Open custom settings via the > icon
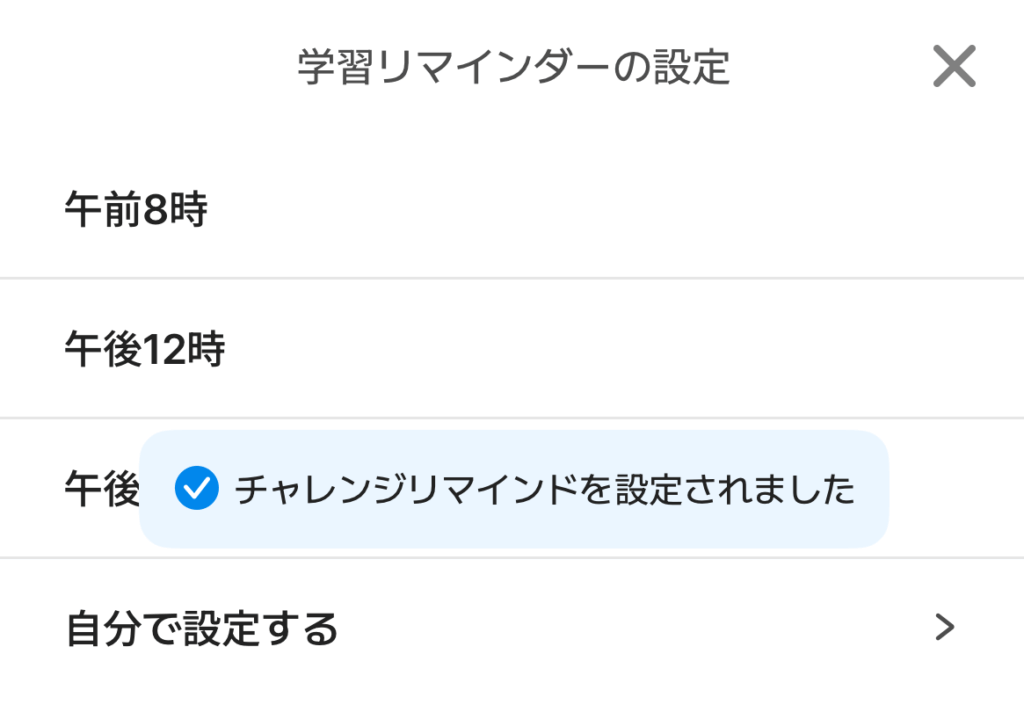Image resolution: width=1024 pixels, height=705 pixels. pos(944,627)
